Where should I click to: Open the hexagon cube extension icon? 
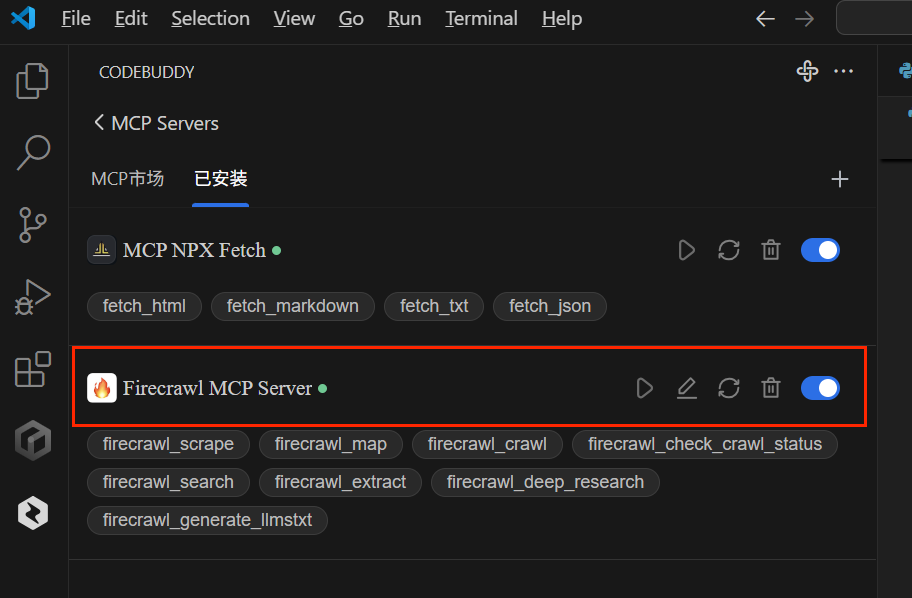coord(33,440)
